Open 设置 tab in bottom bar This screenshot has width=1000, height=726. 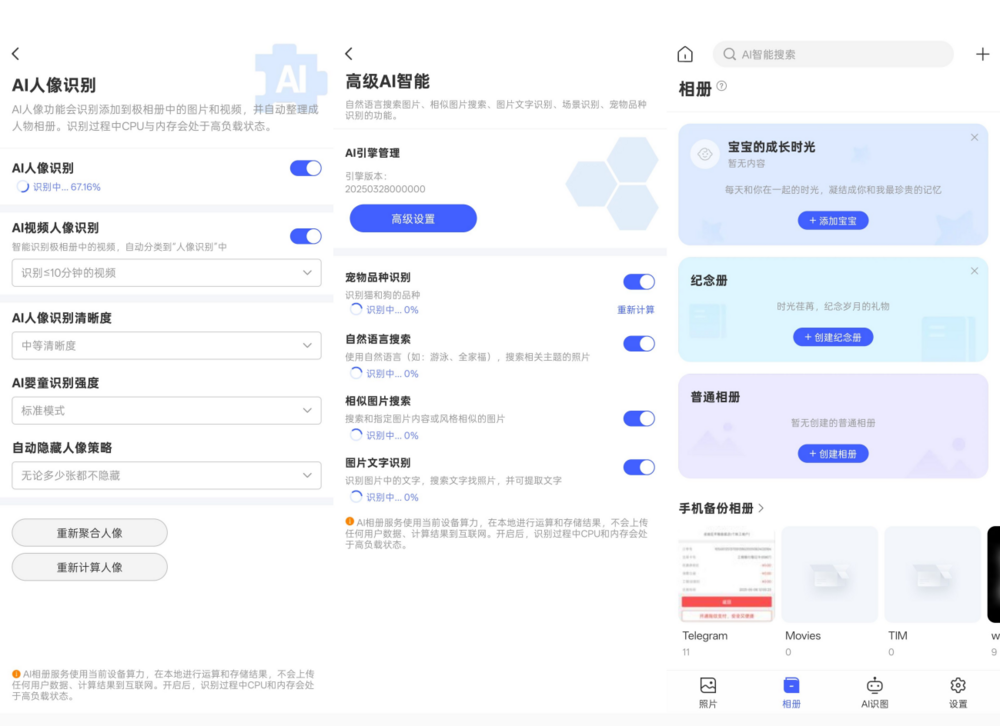click(x=957, y=691)
